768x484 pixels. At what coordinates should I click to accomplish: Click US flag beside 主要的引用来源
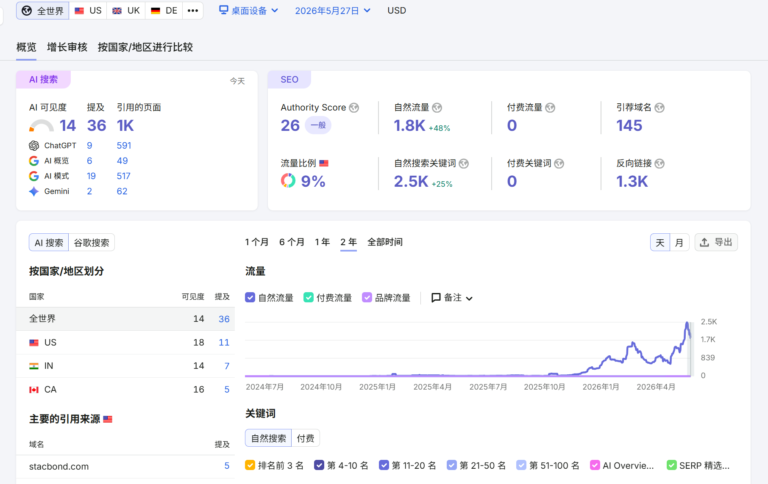tap(108, 419)
